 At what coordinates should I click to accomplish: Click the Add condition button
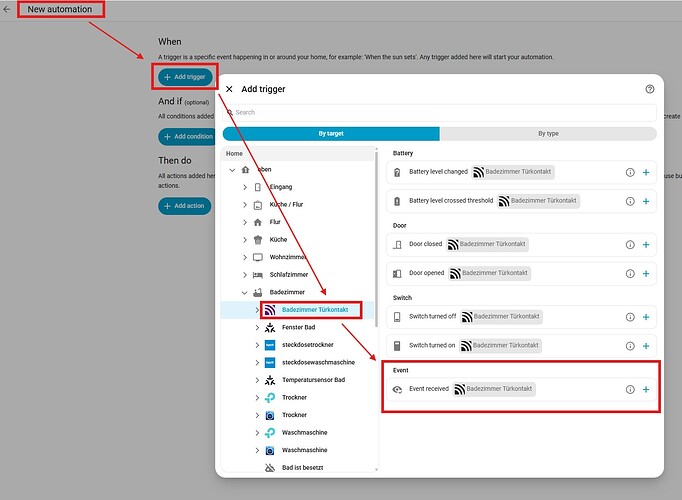coord(187,137)
